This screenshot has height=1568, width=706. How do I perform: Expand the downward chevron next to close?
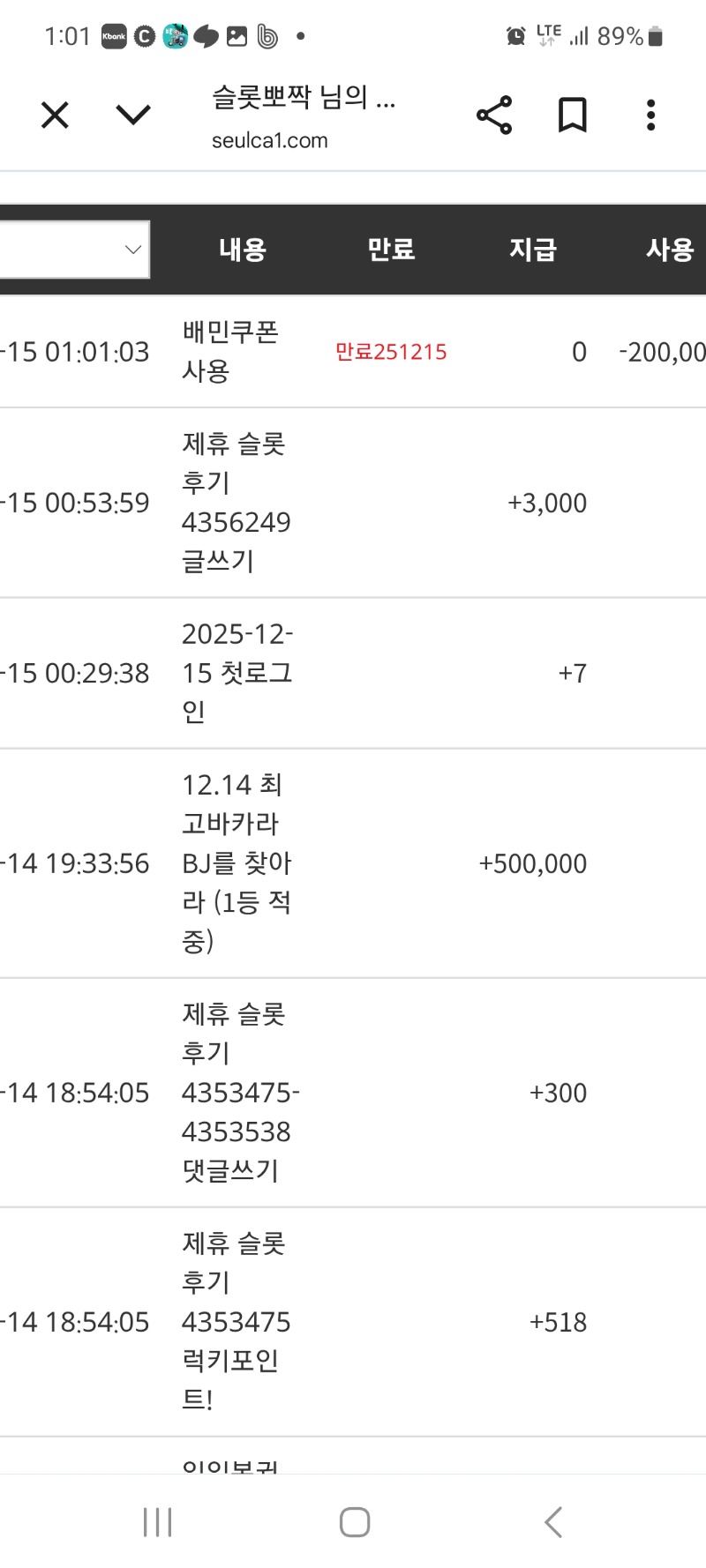133,115
